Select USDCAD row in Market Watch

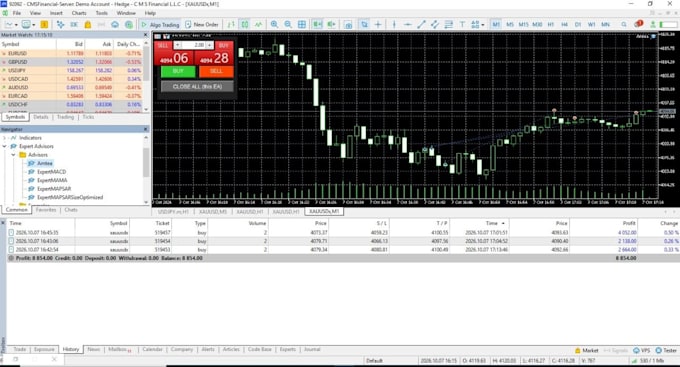[72, 79]
